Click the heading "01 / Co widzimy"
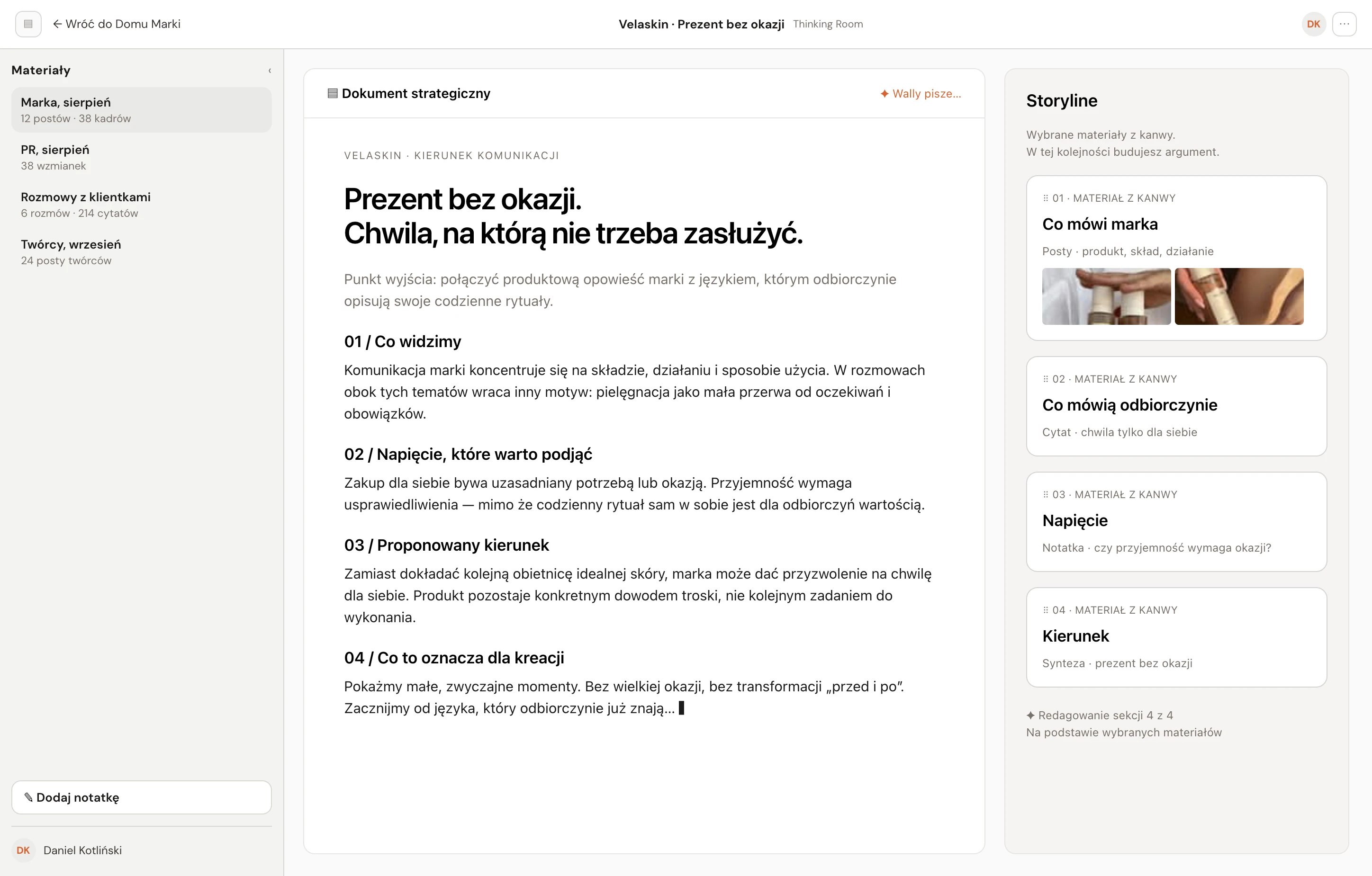Image resolution: width=1372 pixels, height=876 pixels. (x=402, y=342)
